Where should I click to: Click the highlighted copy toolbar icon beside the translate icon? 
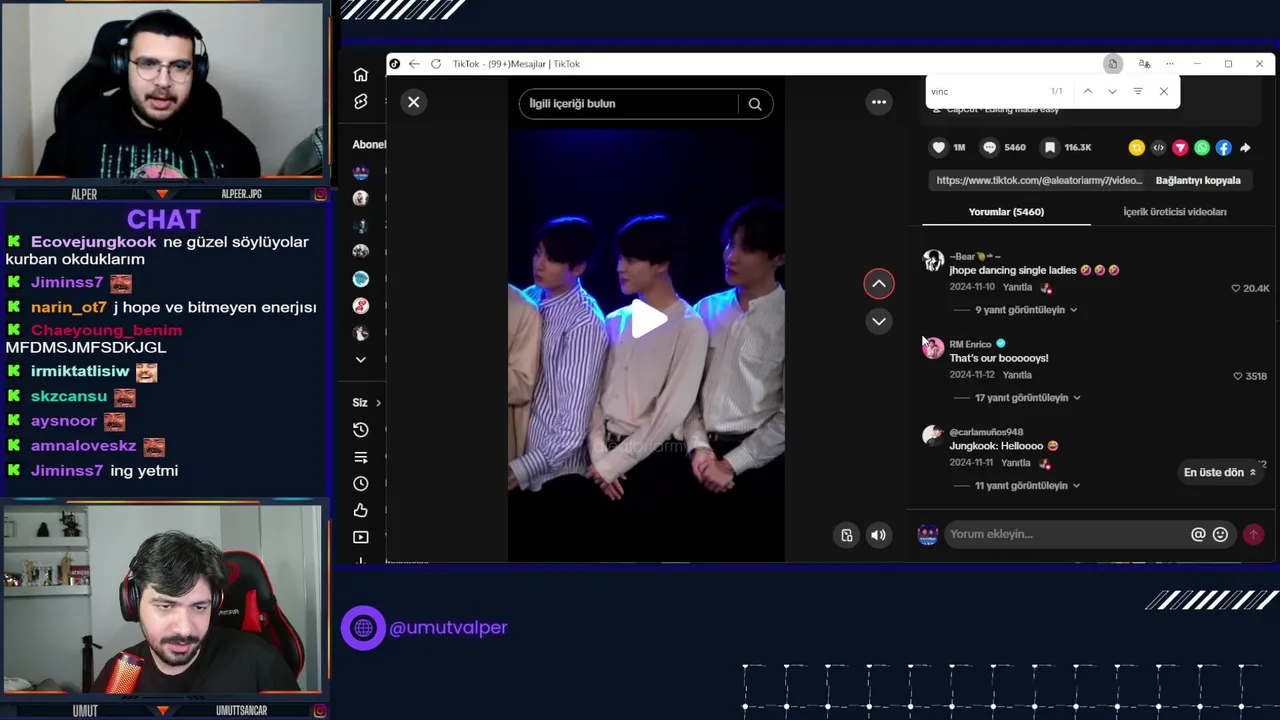coord(1112,64)
